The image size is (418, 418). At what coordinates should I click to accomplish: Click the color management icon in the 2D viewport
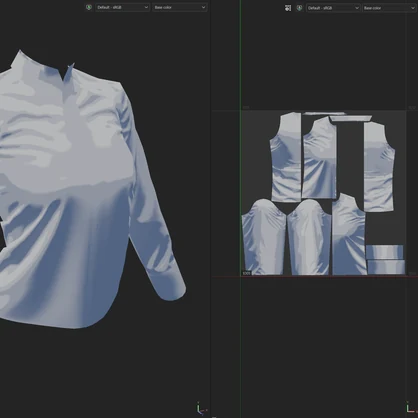pyautogui.click(x=299, y=8)
